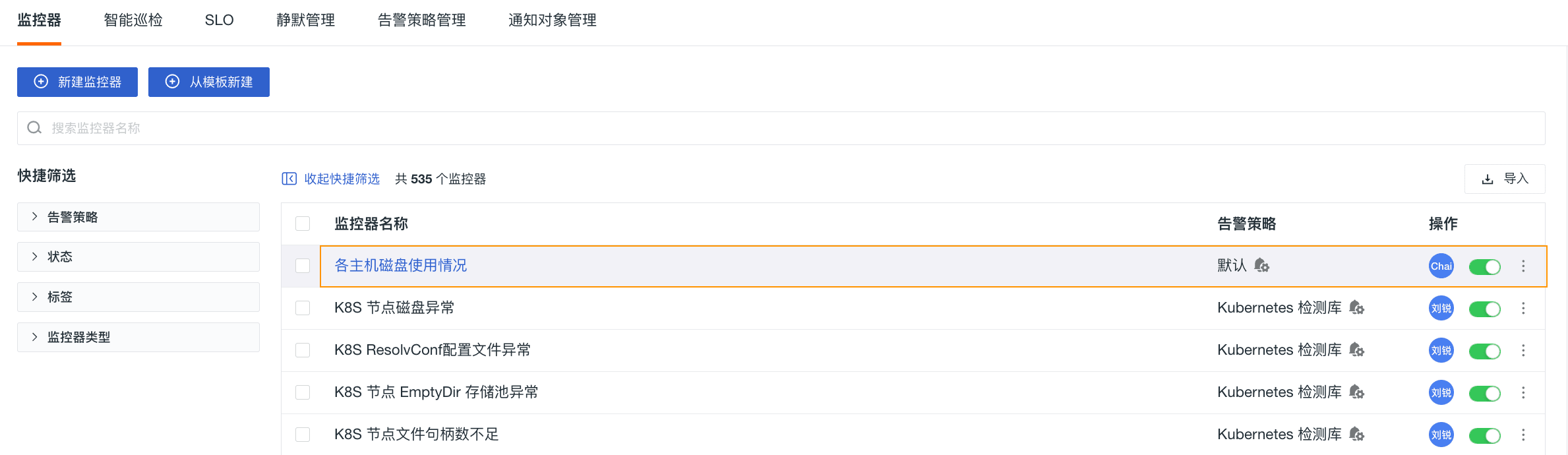Open more options for 各主机磁盘使用情况
The image size is (1568, 455).
tap(1523, 266)
